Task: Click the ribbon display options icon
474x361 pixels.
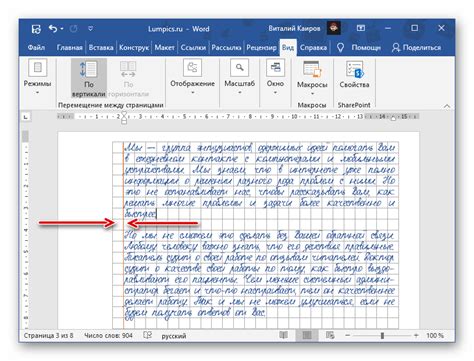Action: [361, 28]
